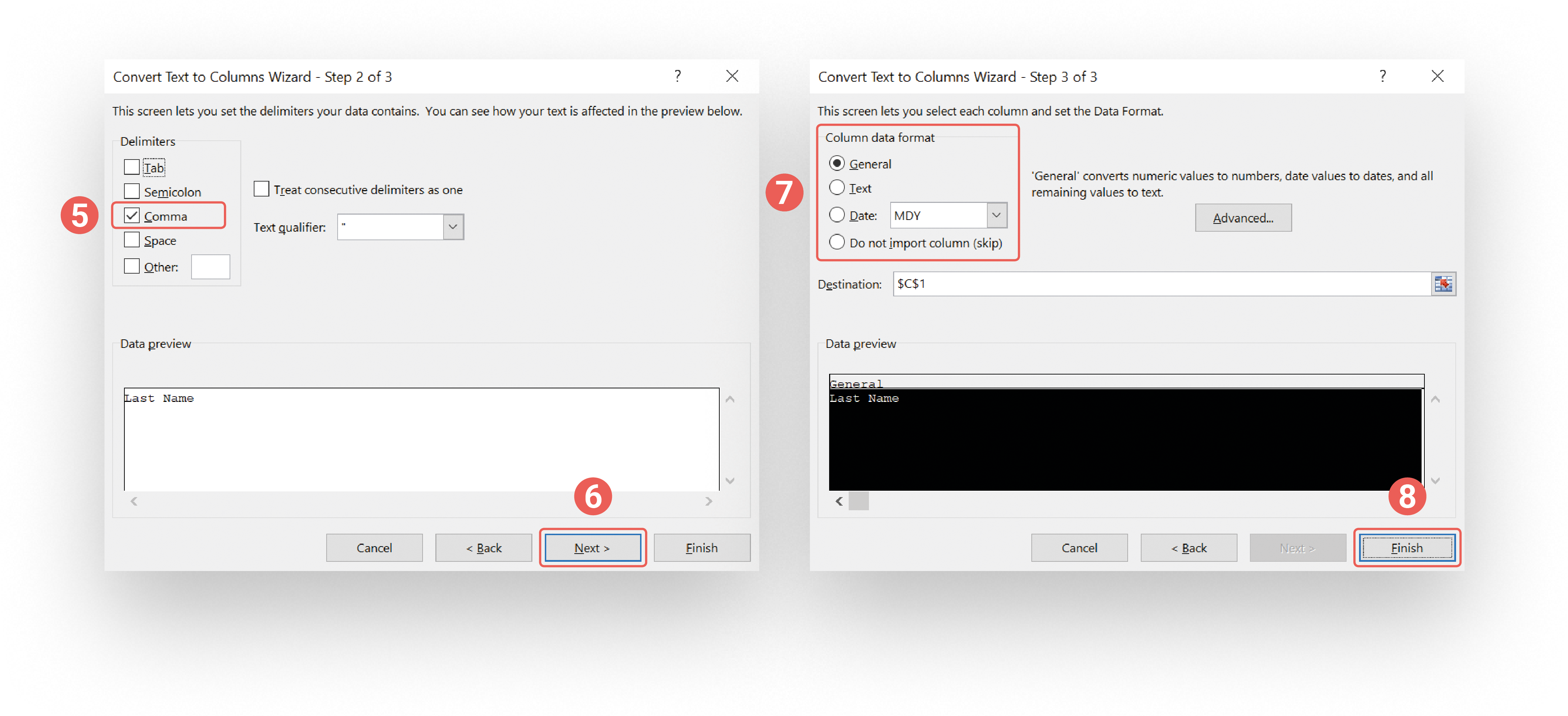Click Back in Step 3 wizard
The image size is (1568, 716).
pos(1189,548)
